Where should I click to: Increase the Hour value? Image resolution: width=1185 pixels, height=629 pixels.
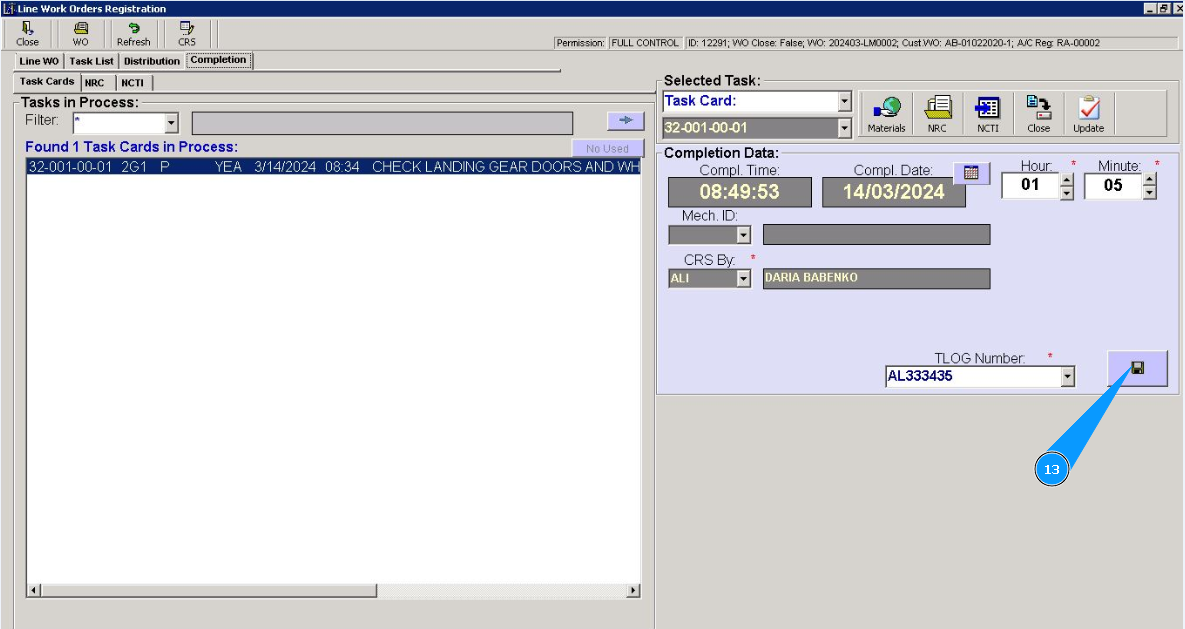[x=1066, y=180]
